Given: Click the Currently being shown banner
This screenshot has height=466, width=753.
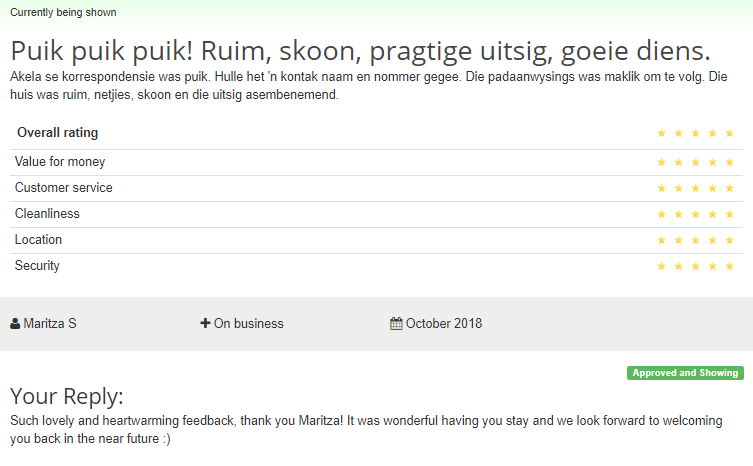Looking at the screenshot, I should click(63, 12).
